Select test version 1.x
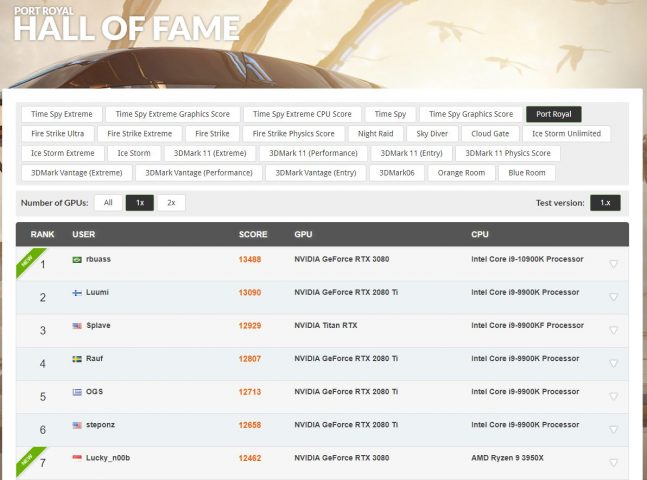 605,203
